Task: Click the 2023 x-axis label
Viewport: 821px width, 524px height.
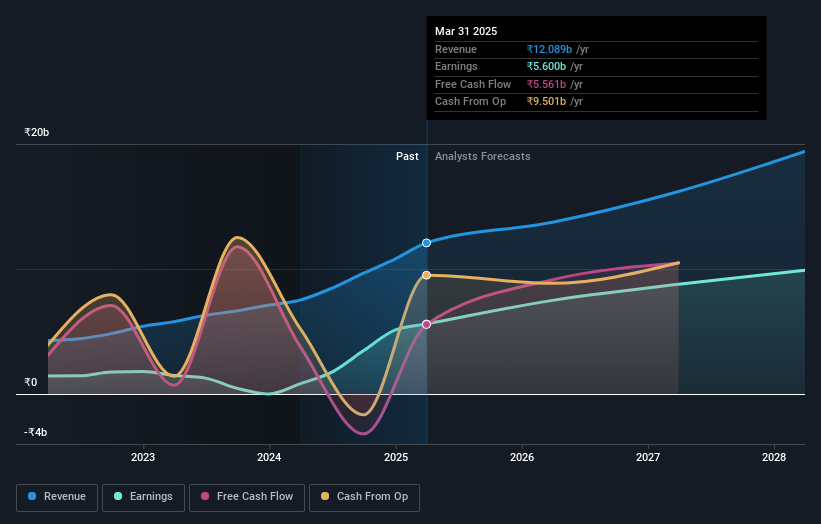Action: (x=143, y=458)
